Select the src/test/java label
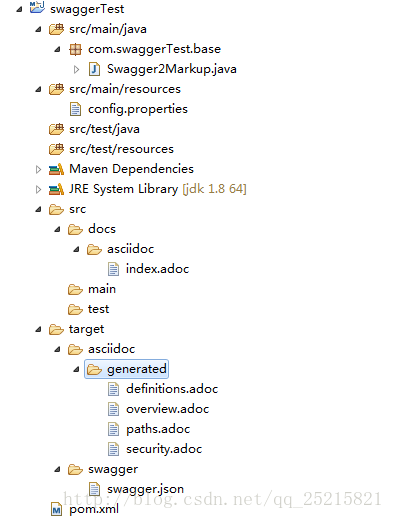 [104, 129]
